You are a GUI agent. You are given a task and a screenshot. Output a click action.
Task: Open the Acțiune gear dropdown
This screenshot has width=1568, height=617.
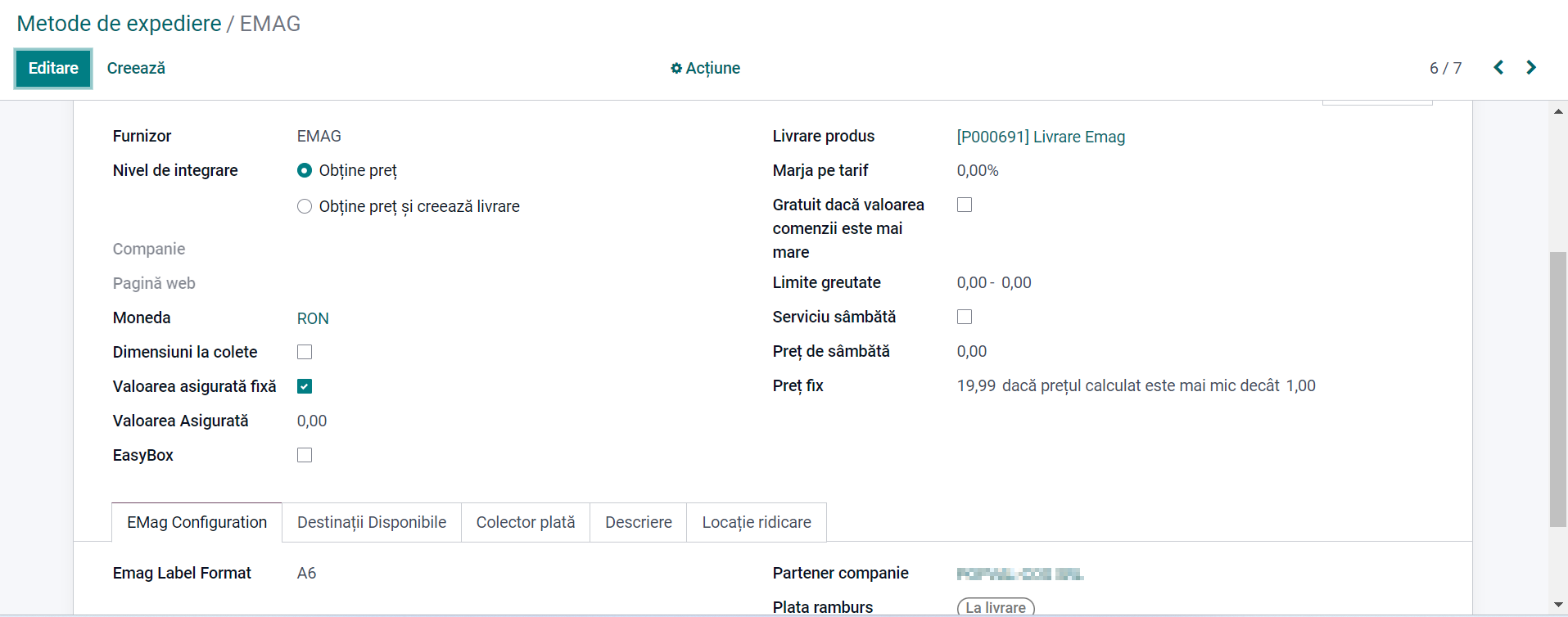click(705, 68)
